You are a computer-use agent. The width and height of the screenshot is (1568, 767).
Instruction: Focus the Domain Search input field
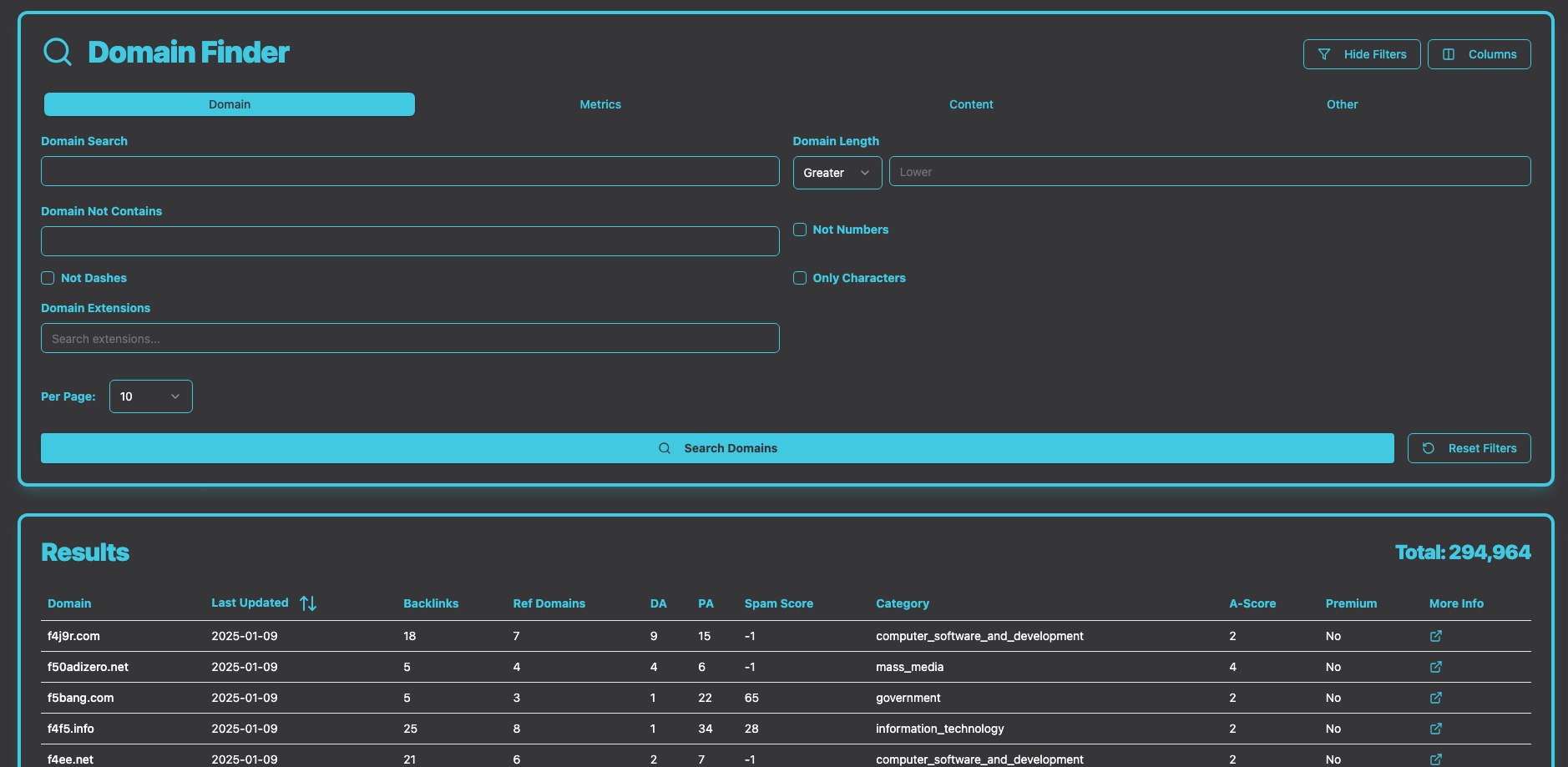coord(410,171)
